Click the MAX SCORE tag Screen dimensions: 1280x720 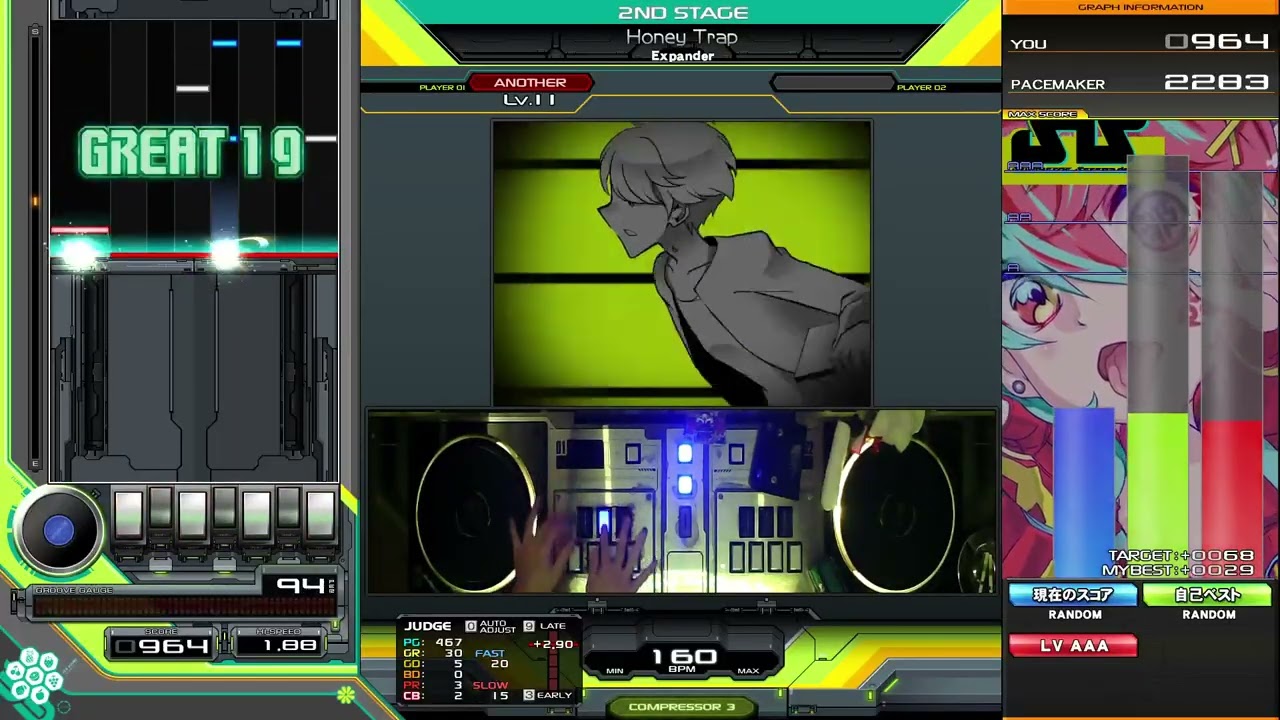1042,114
